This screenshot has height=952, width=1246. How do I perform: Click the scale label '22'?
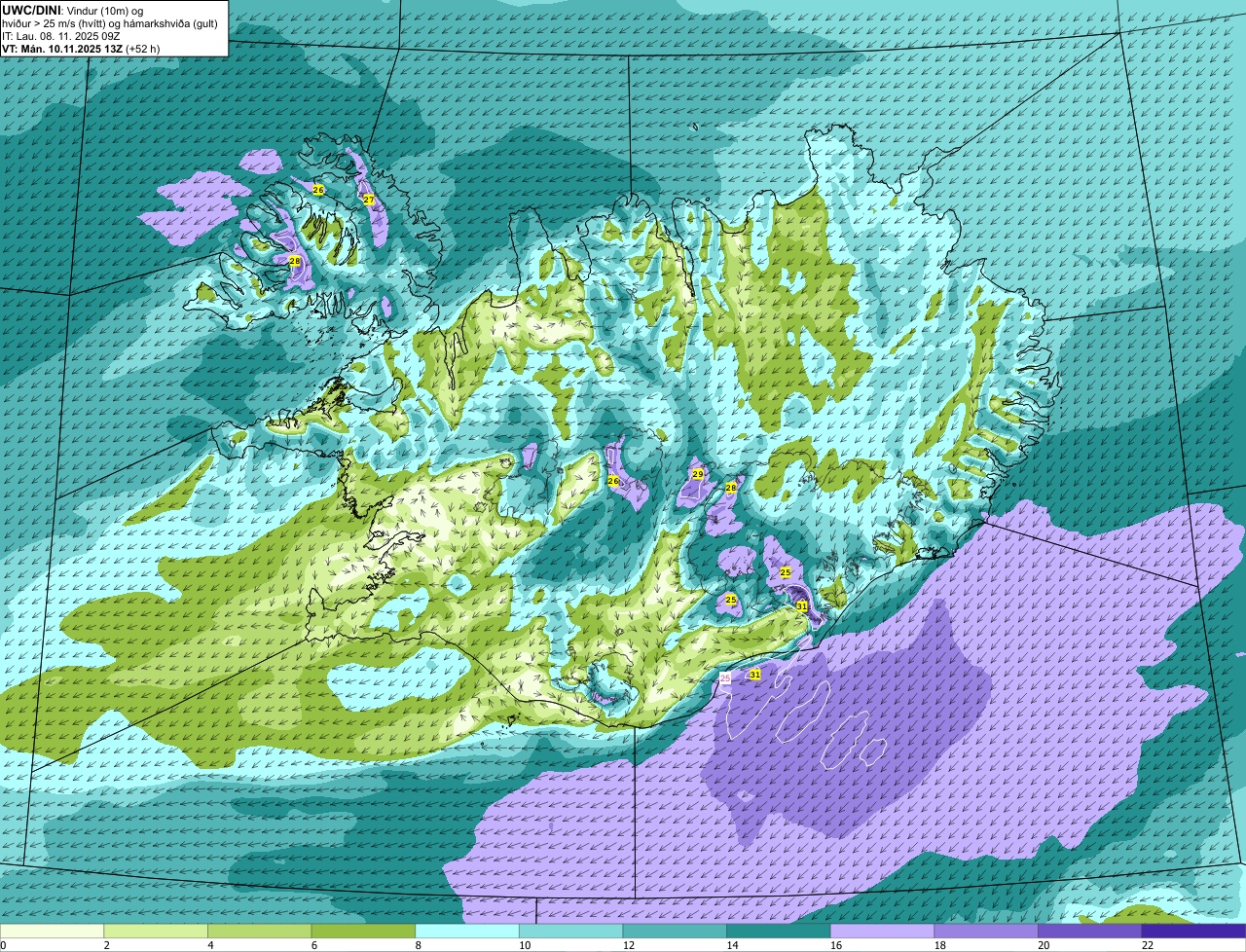pos(1148,945)
